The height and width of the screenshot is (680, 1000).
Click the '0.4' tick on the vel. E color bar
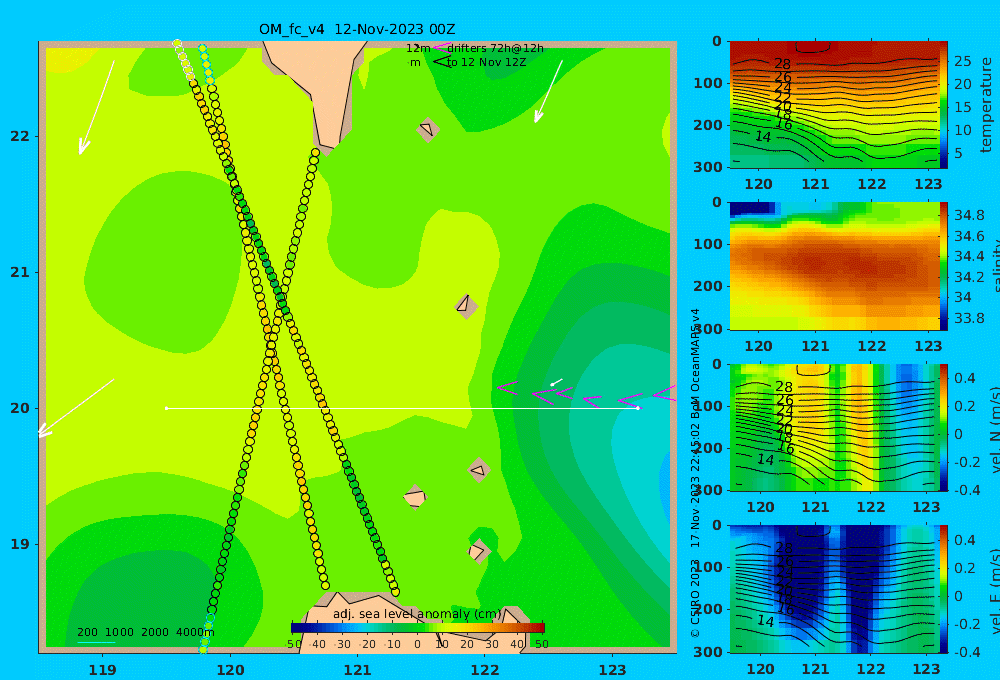pos(965,540)
